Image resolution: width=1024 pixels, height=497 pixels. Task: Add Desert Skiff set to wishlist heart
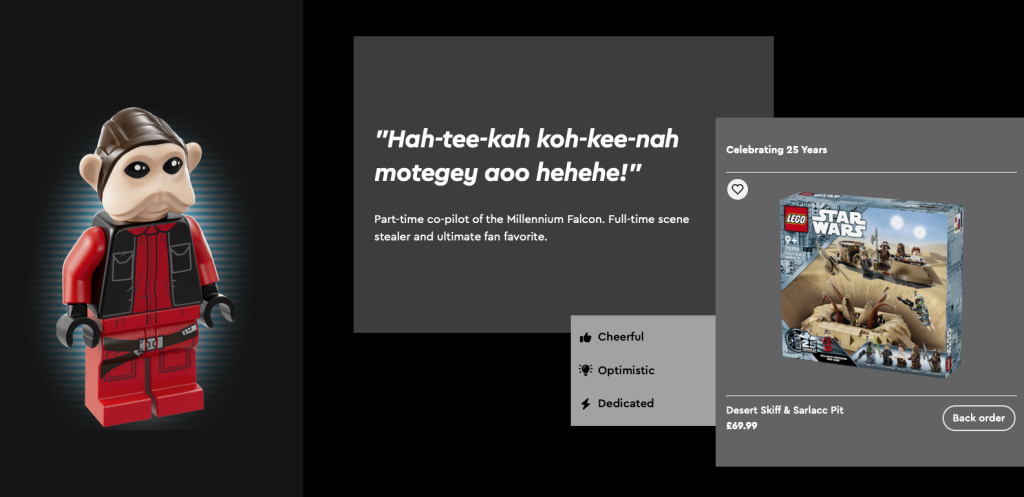[x=737, y=189]
